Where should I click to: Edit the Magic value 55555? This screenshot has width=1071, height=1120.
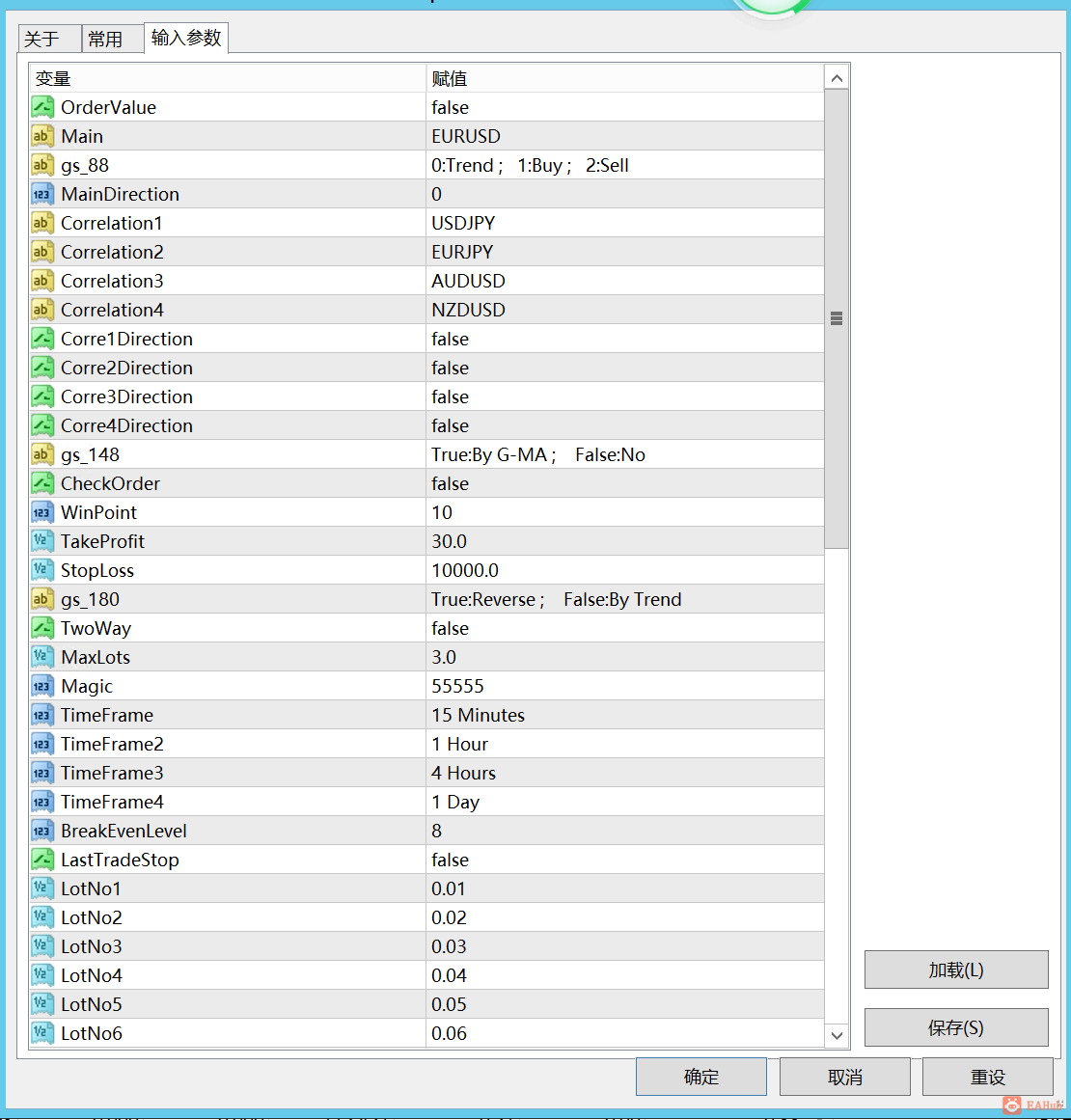[624, 686]
